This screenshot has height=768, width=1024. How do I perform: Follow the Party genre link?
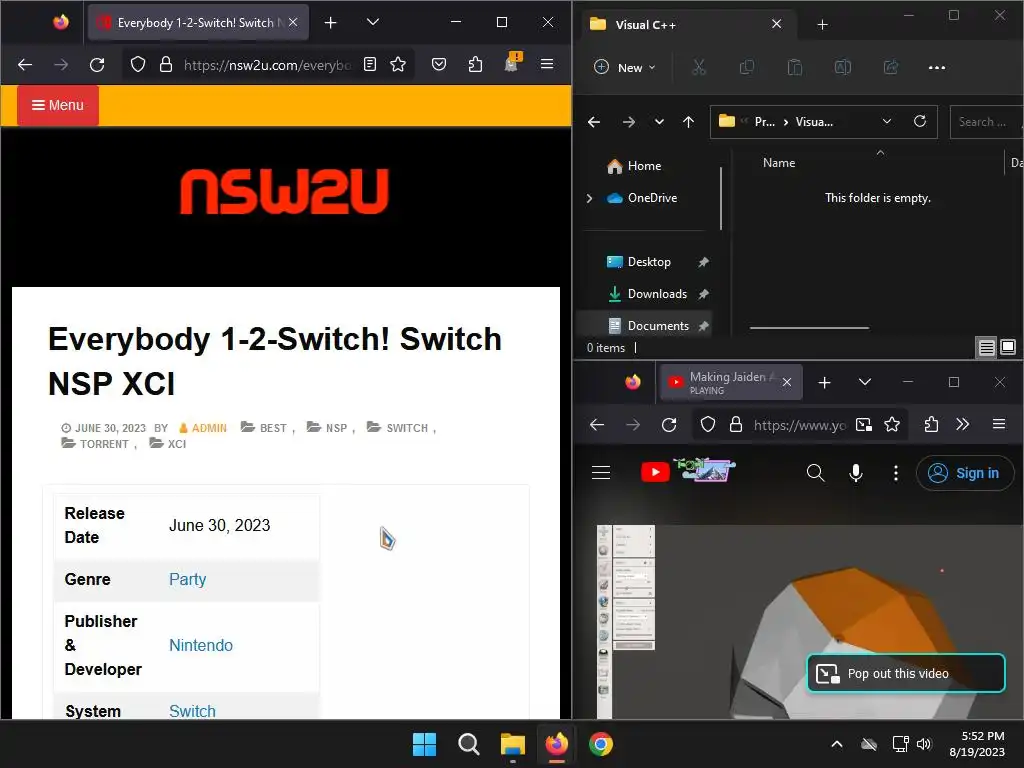pos(187,579)
